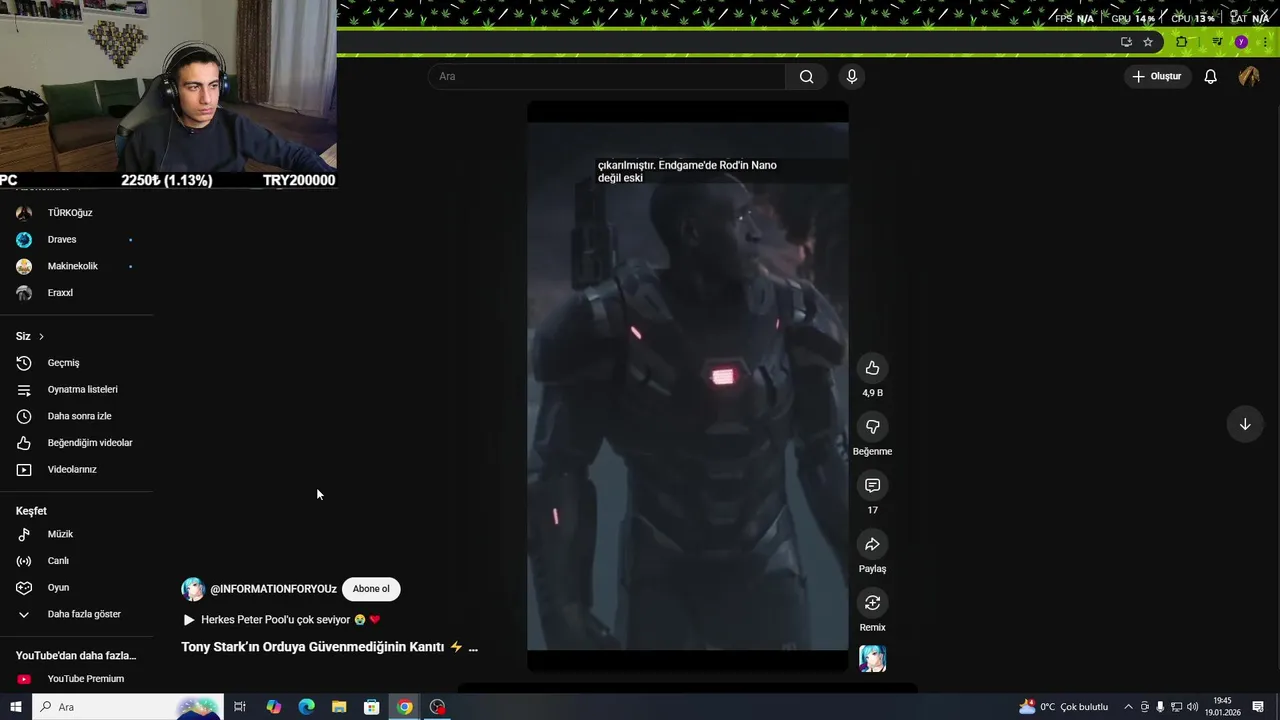Open the sound thumbnail below Remix

[872, 658]
